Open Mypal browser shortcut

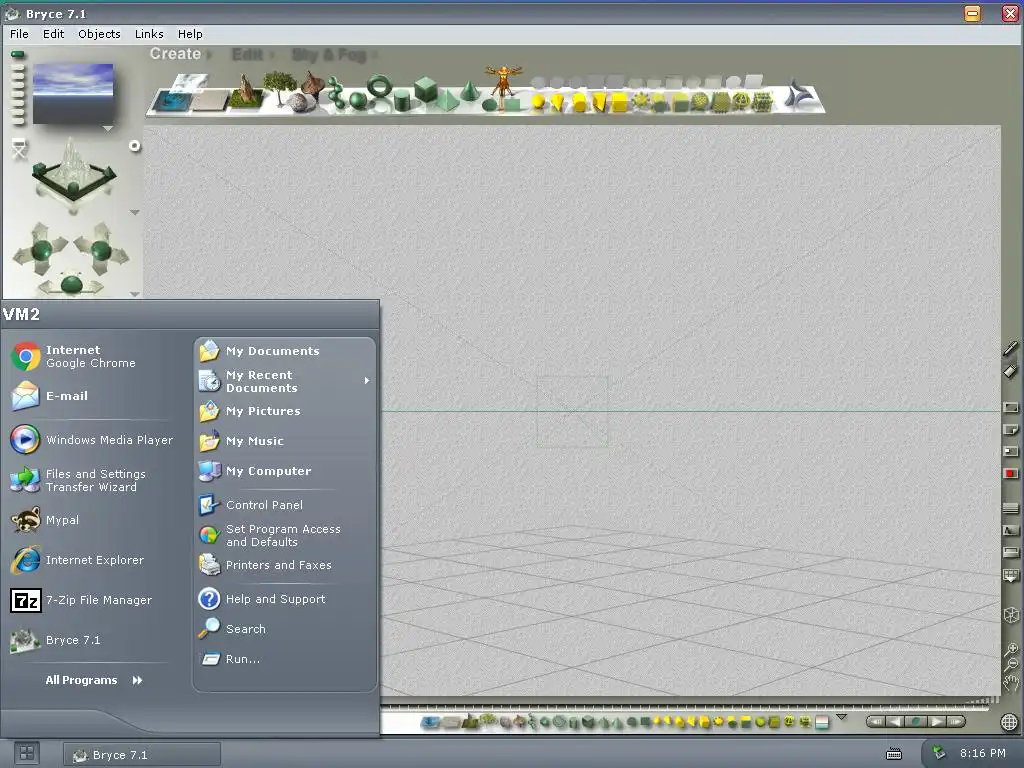46,520
